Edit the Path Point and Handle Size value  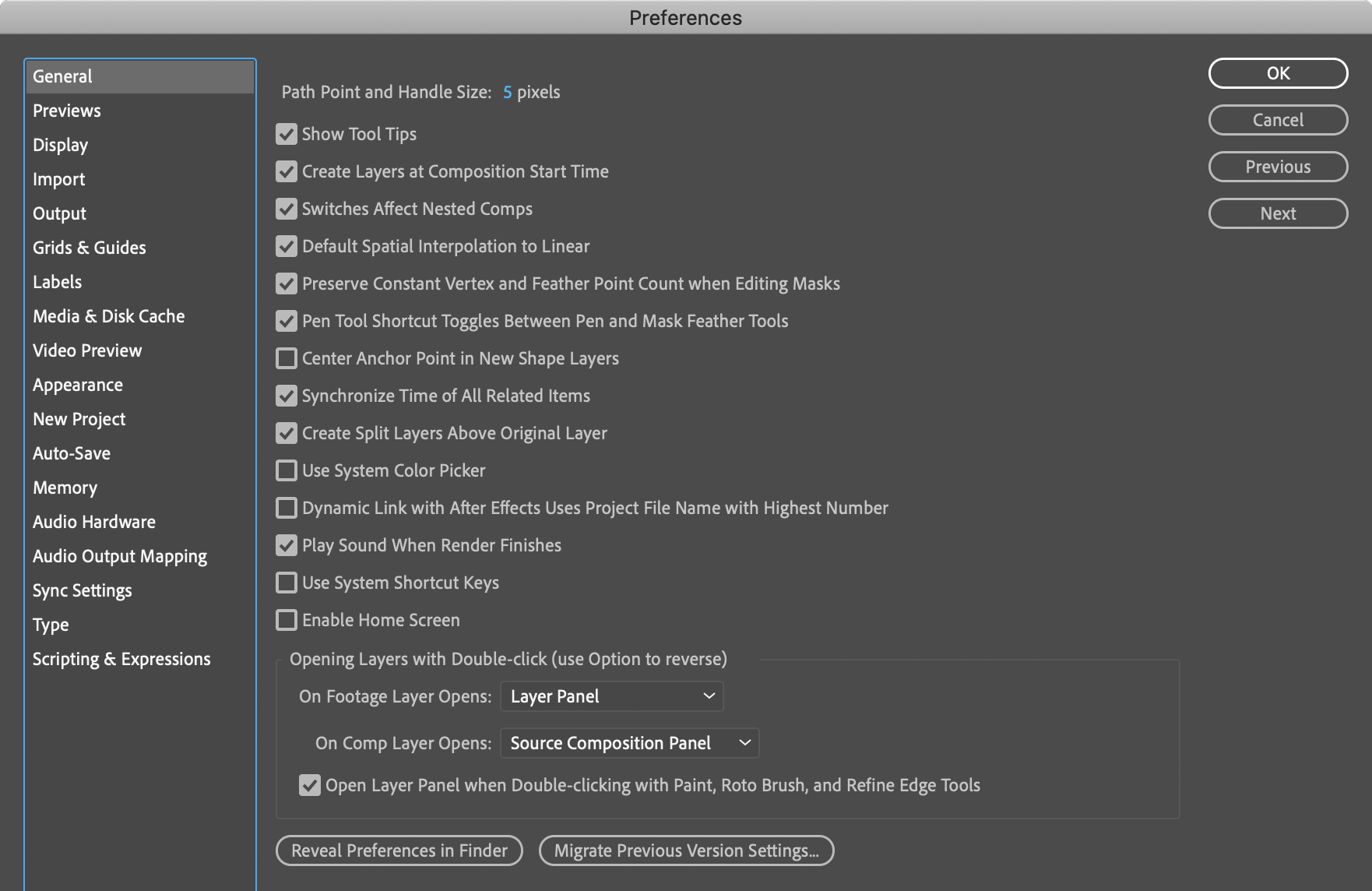(507, 92)
